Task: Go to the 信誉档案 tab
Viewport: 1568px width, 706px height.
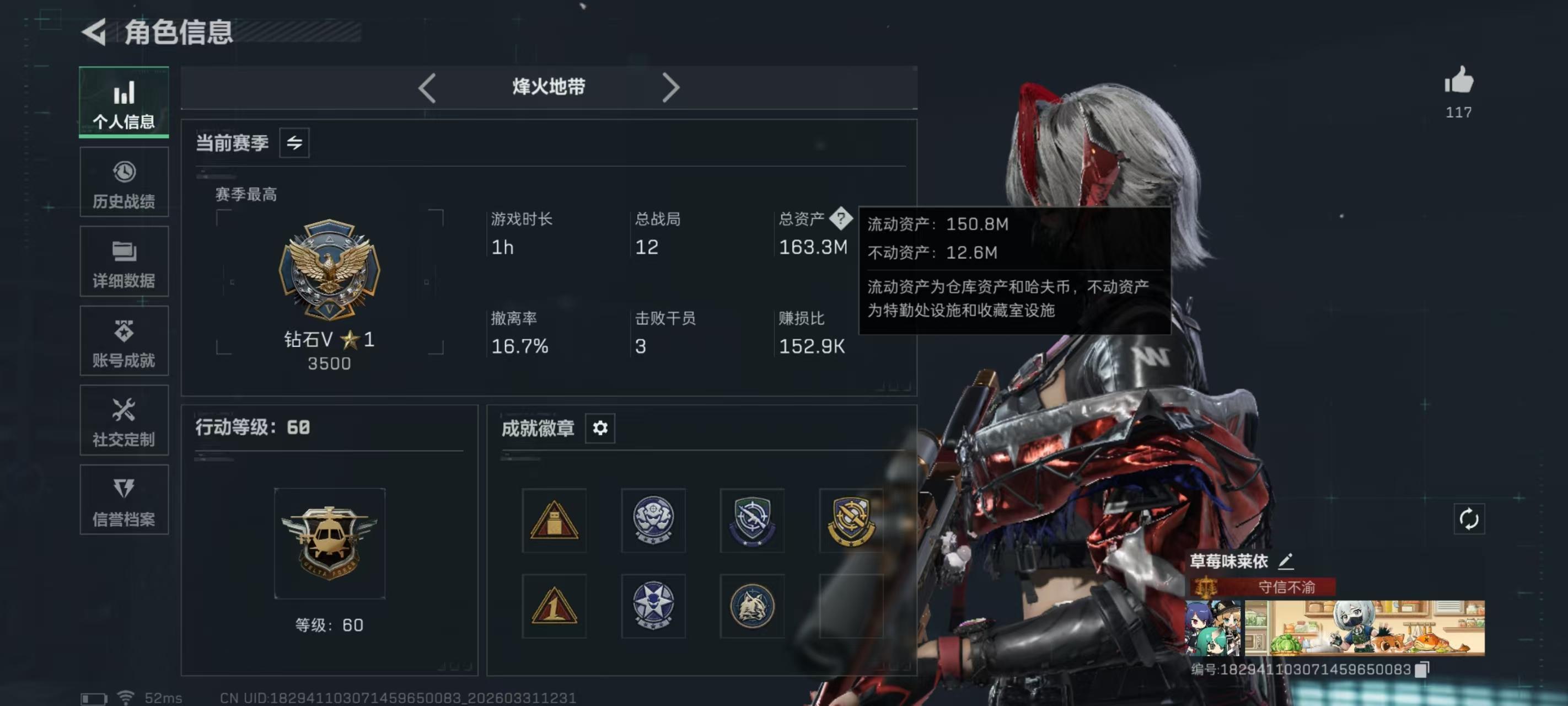Action: point(124,500)
